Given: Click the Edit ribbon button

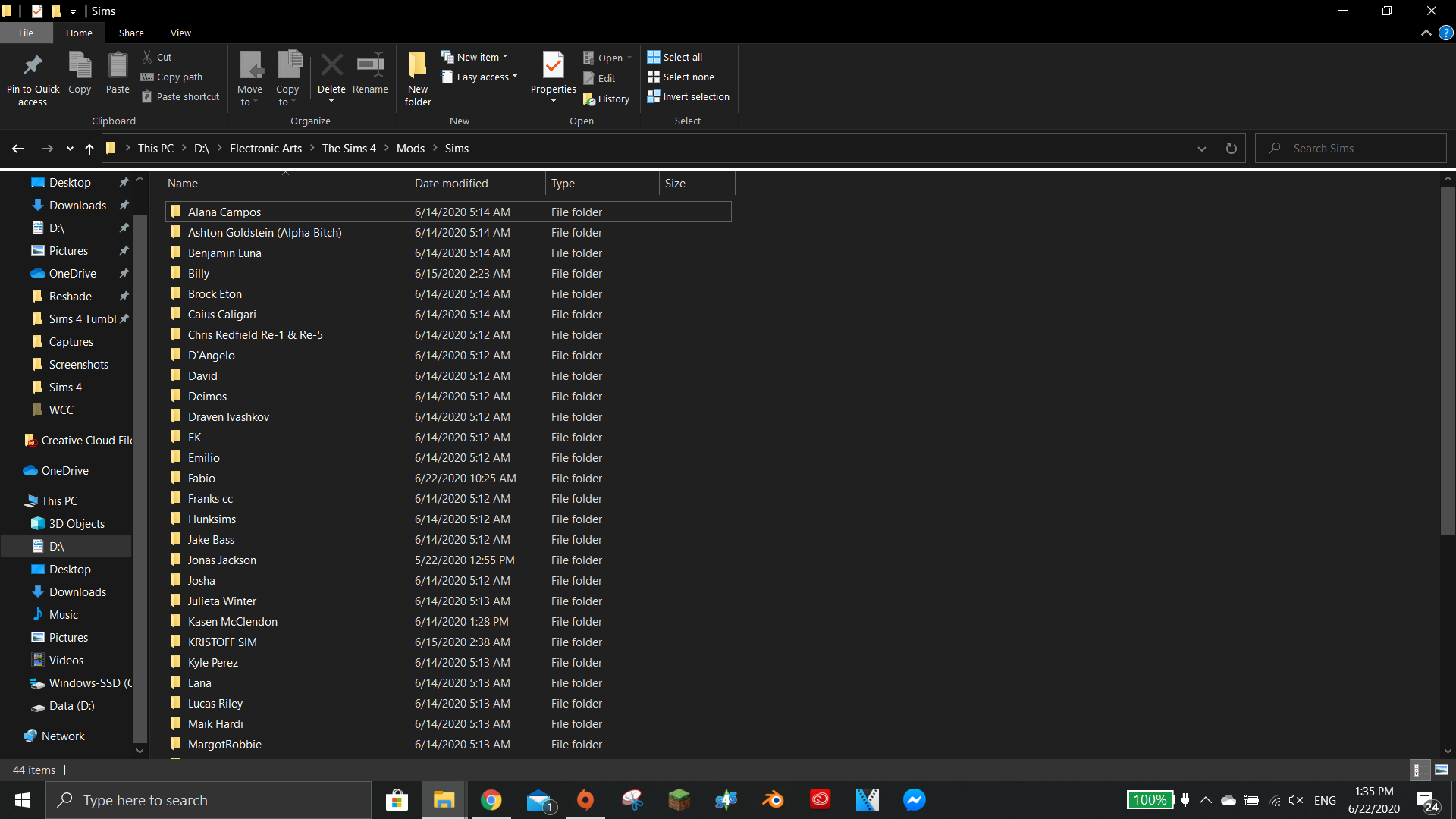Looking at the screenshot, I should click(x=599, y=78).
